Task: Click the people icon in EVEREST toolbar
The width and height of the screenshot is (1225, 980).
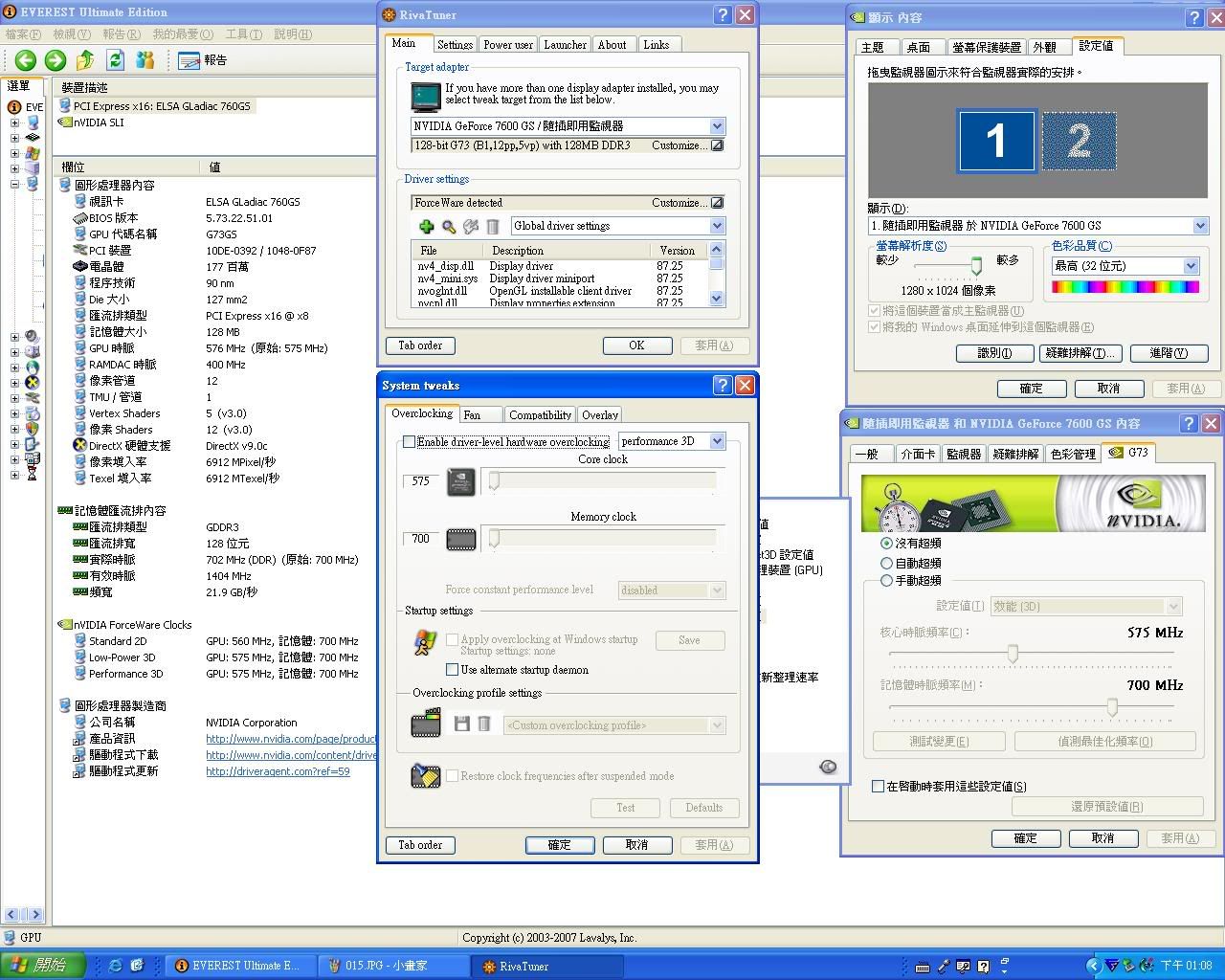Action: click(x=145, y=60)
